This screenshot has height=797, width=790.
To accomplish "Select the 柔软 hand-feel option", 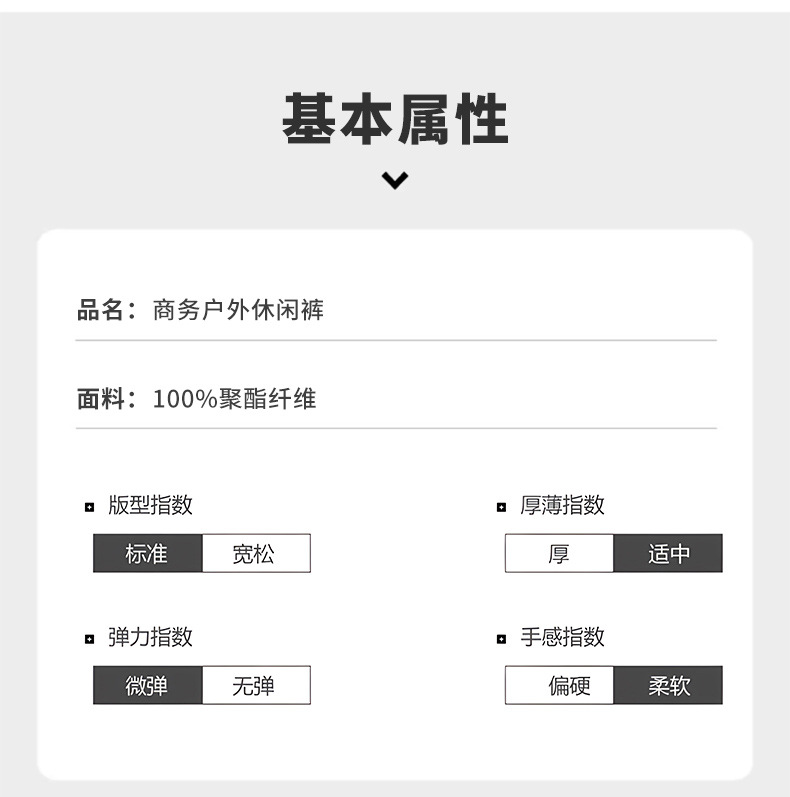I will (668, 685).
